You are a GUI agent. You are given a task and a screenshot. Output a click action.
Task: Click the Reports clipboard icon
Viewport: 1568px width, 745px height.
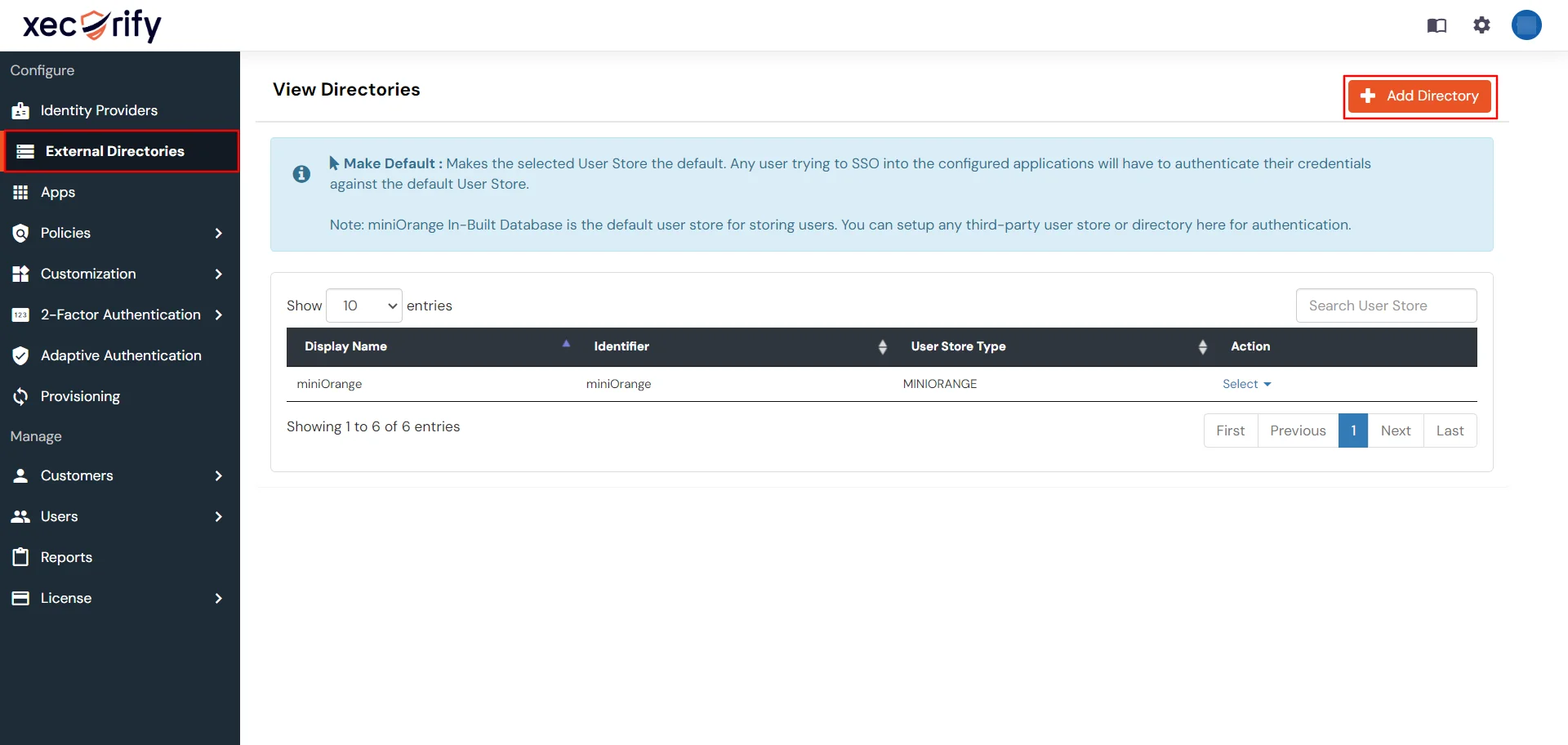pyautogui.click(x=20, y=557)
